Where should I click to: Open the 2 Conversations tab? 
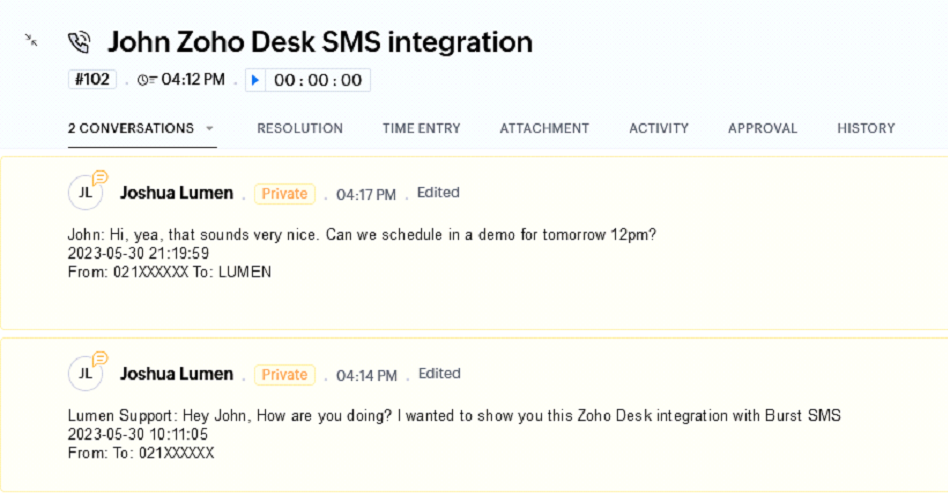(131, 128)
